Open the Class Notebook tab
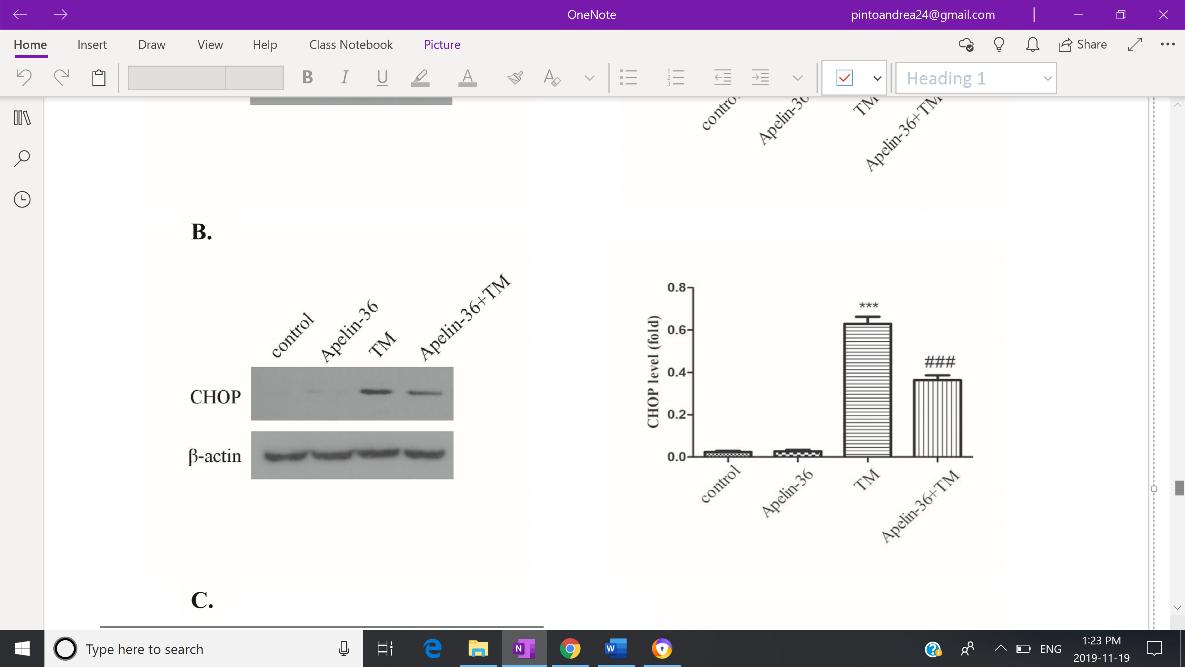This screenshot has height=667, width=1185. point(351,45)
